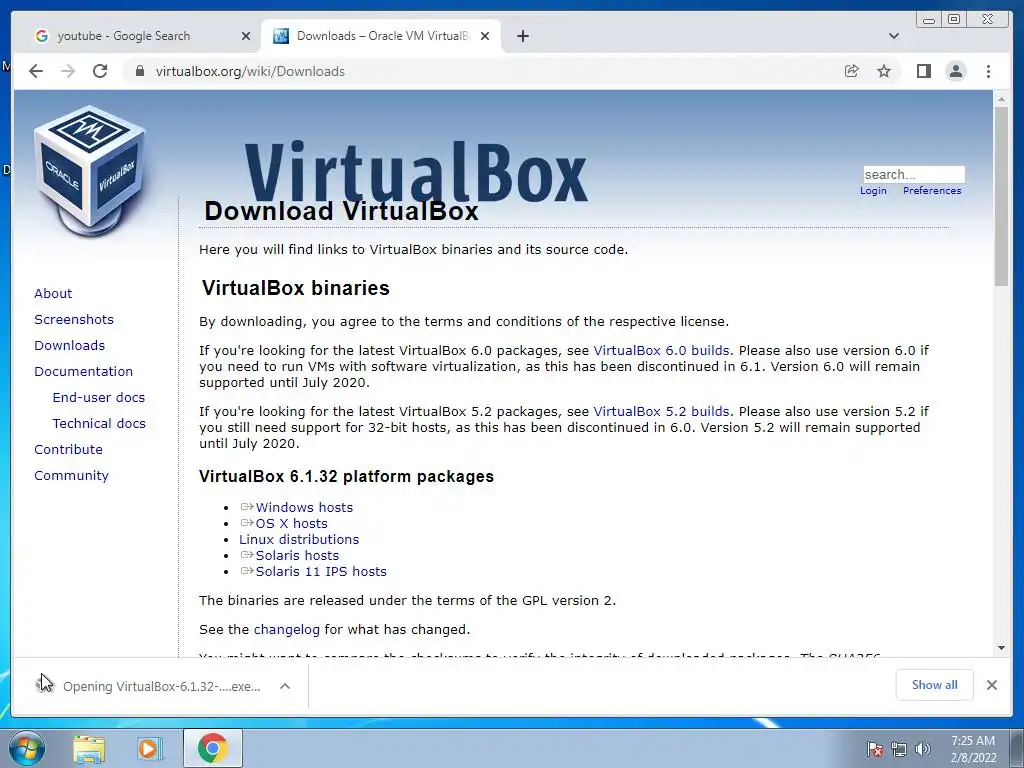Click the external link icon before Solaris hosts
The width and height of the screenshot is (1024, 768).
coord(247,555)
